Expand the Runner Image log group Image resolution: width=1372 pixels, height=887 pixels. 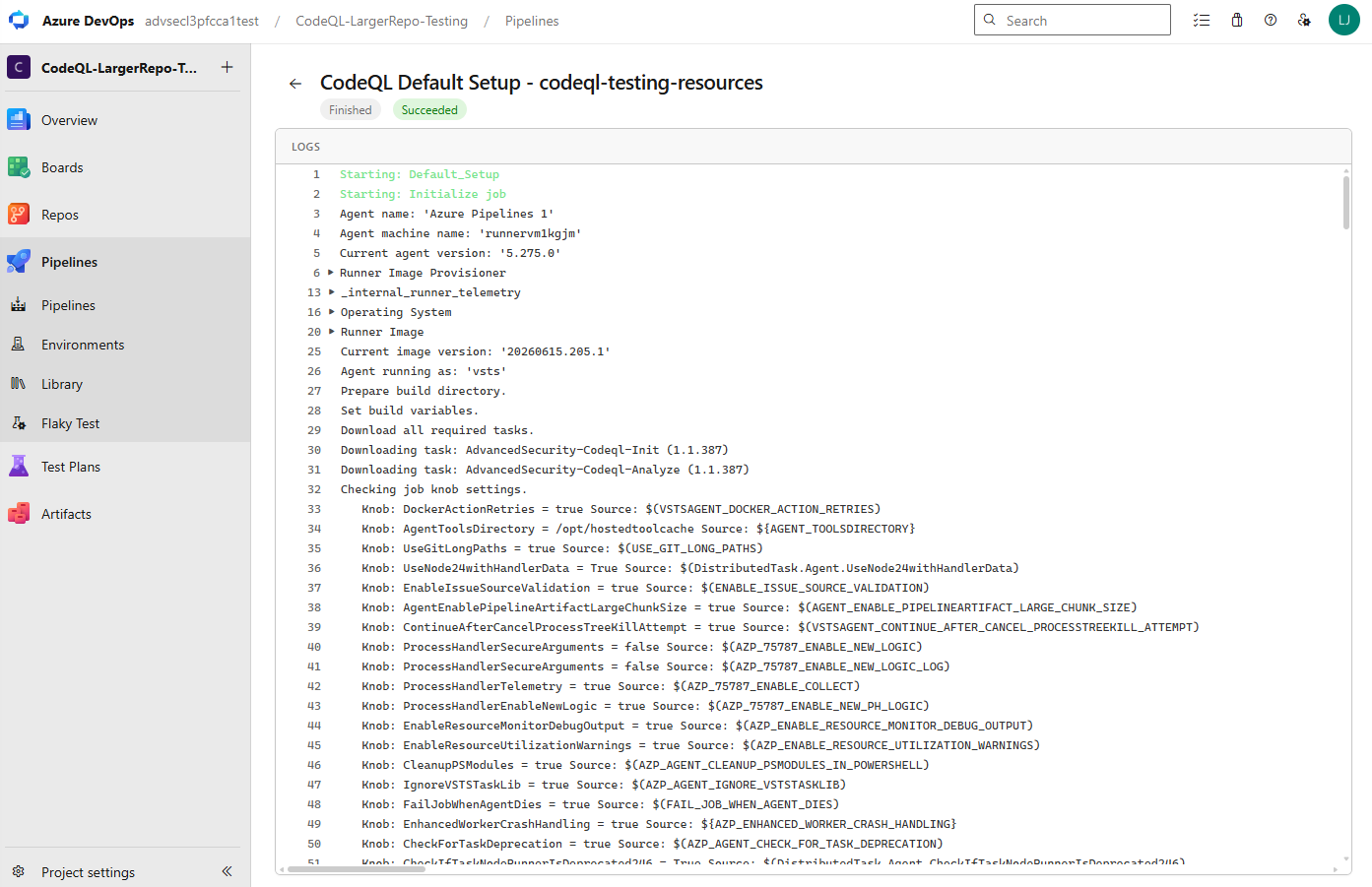331,332
